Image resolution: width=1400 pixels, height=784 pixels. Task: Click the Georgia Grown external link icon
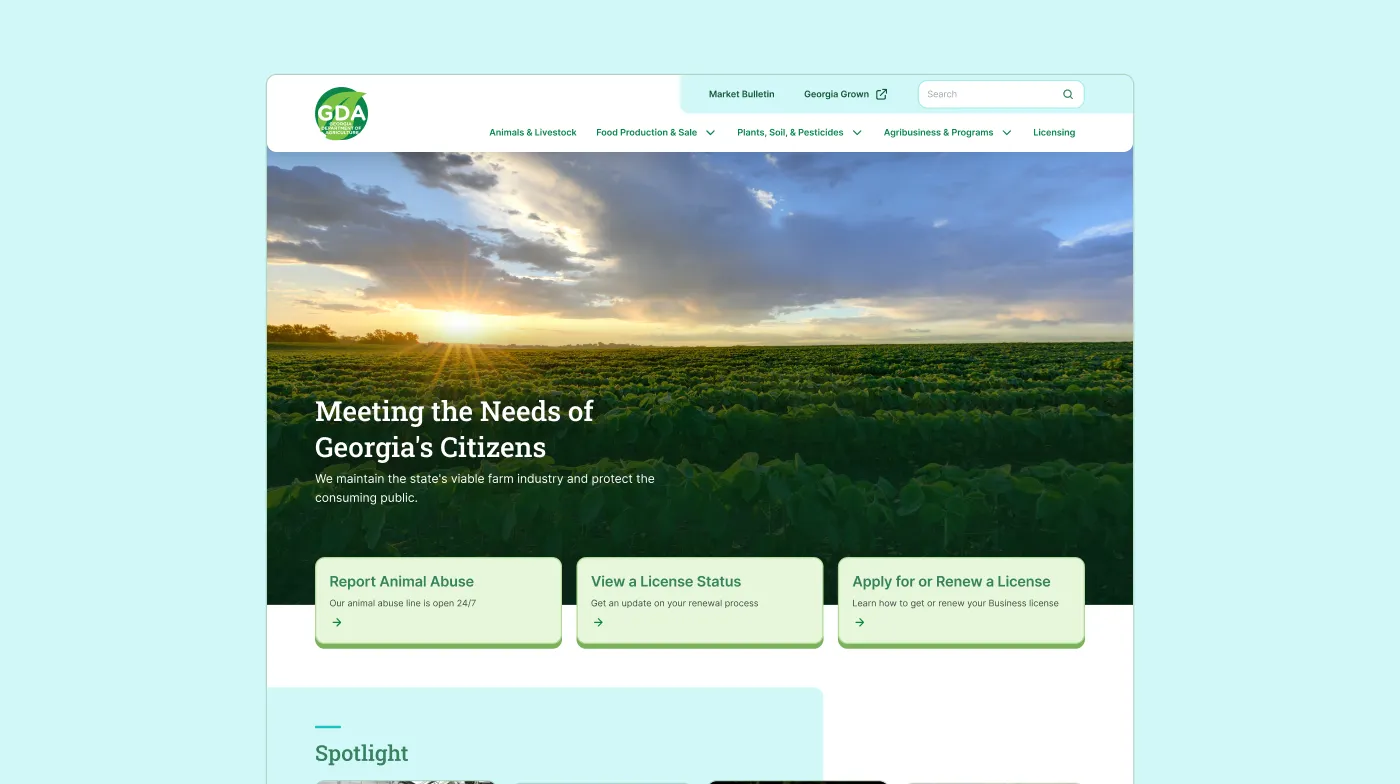[x=881, y=94]
